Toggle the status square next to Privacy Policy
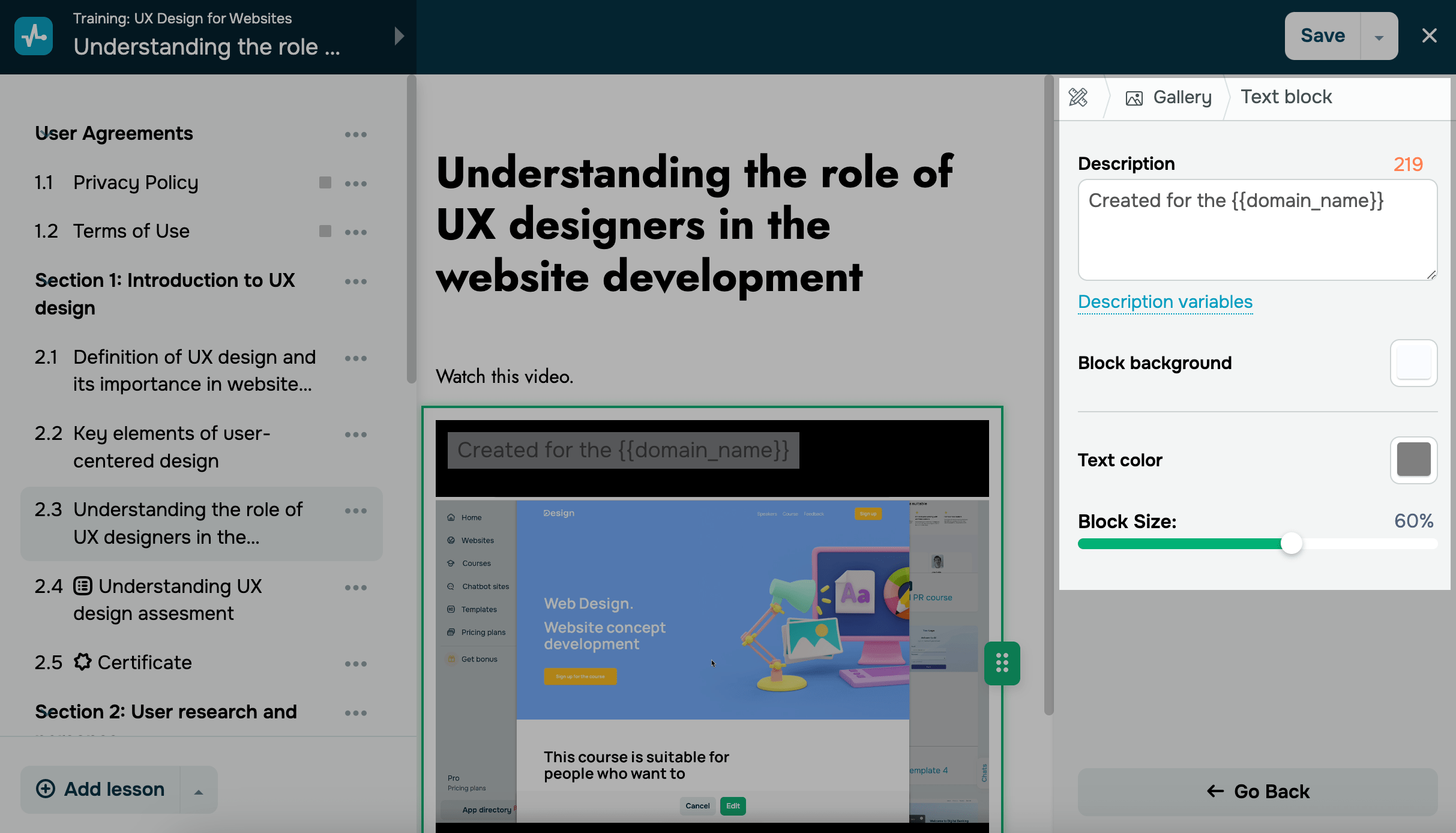The image size is (1456, 833). (325, 182)
